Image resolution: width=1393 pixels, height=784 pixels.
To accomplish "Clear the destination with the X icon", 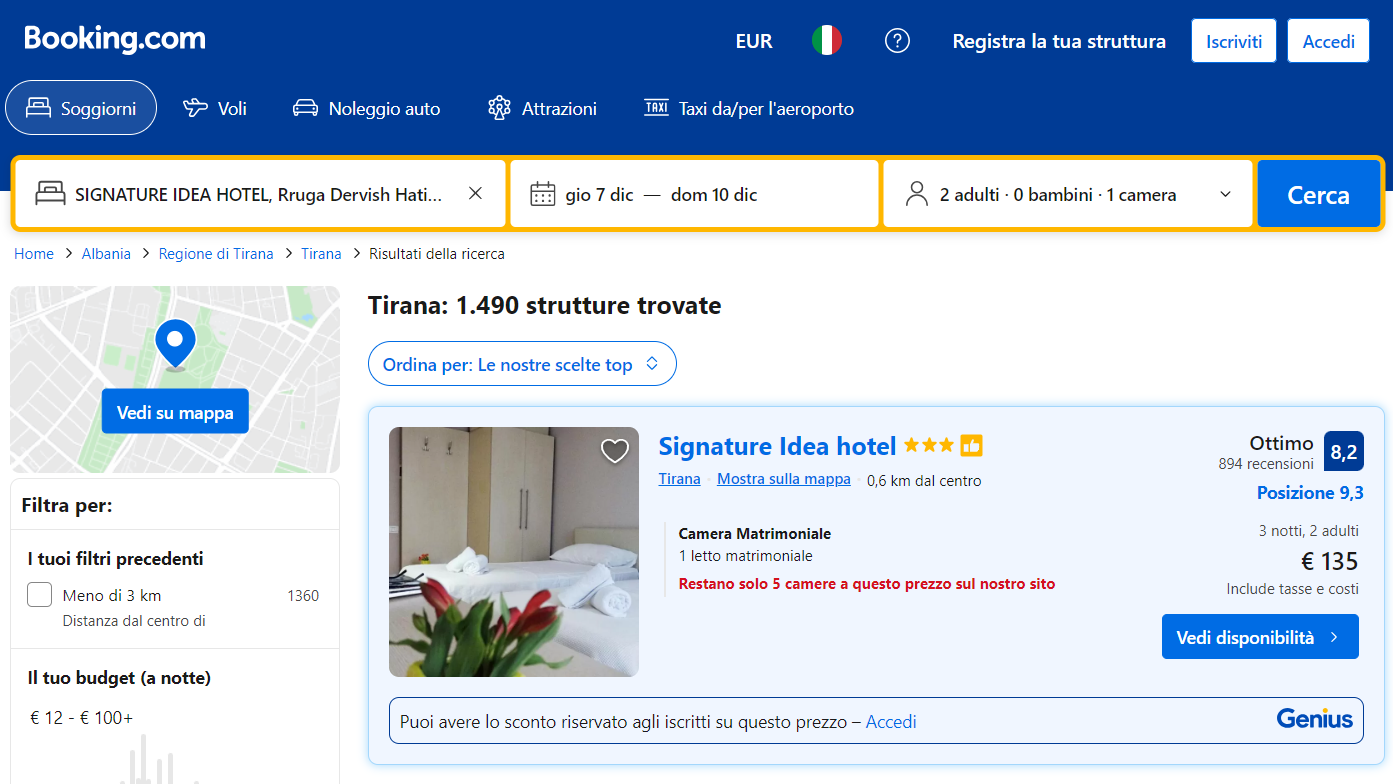I will [476, 194].
